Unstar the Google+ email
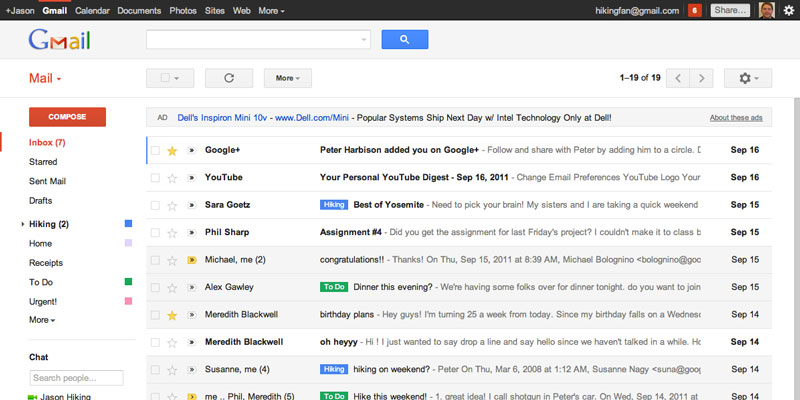Screen dimensions: 800x400 172,151
